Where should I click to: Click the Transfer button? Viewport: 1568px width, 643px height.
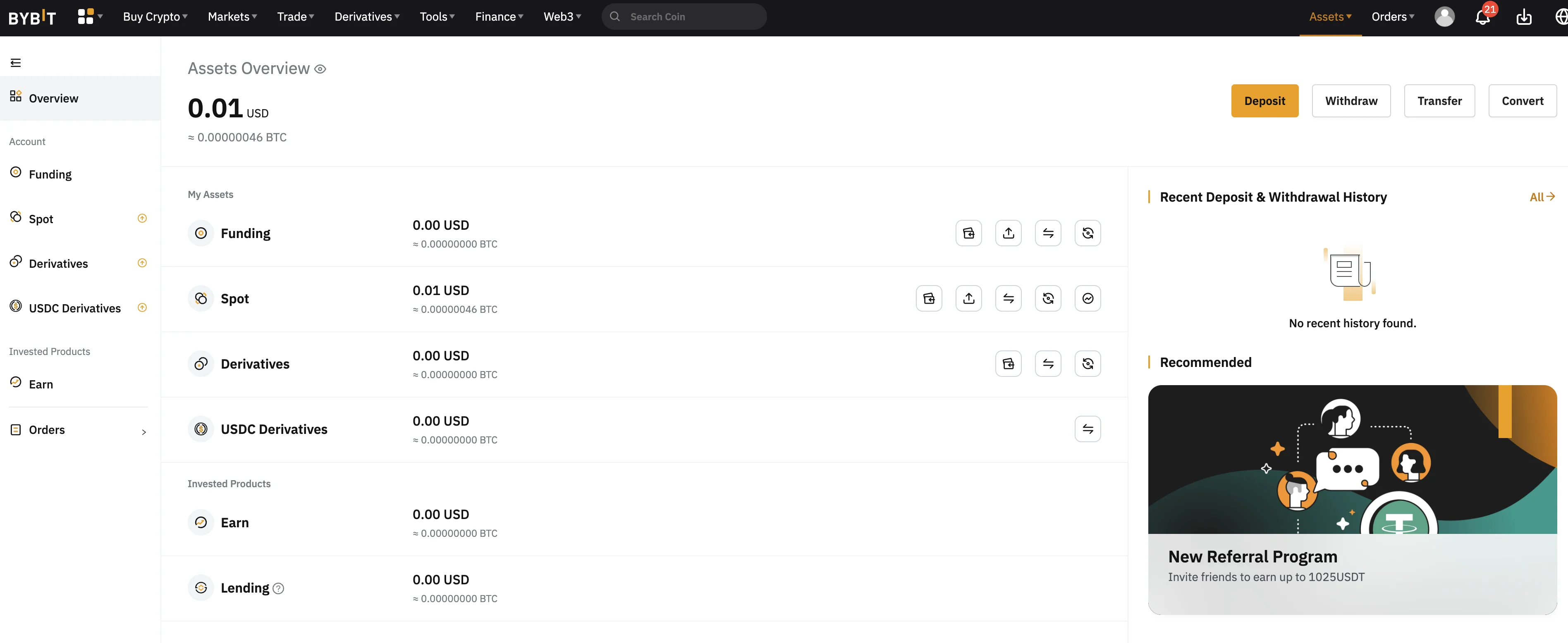[x=1439, y=101]
